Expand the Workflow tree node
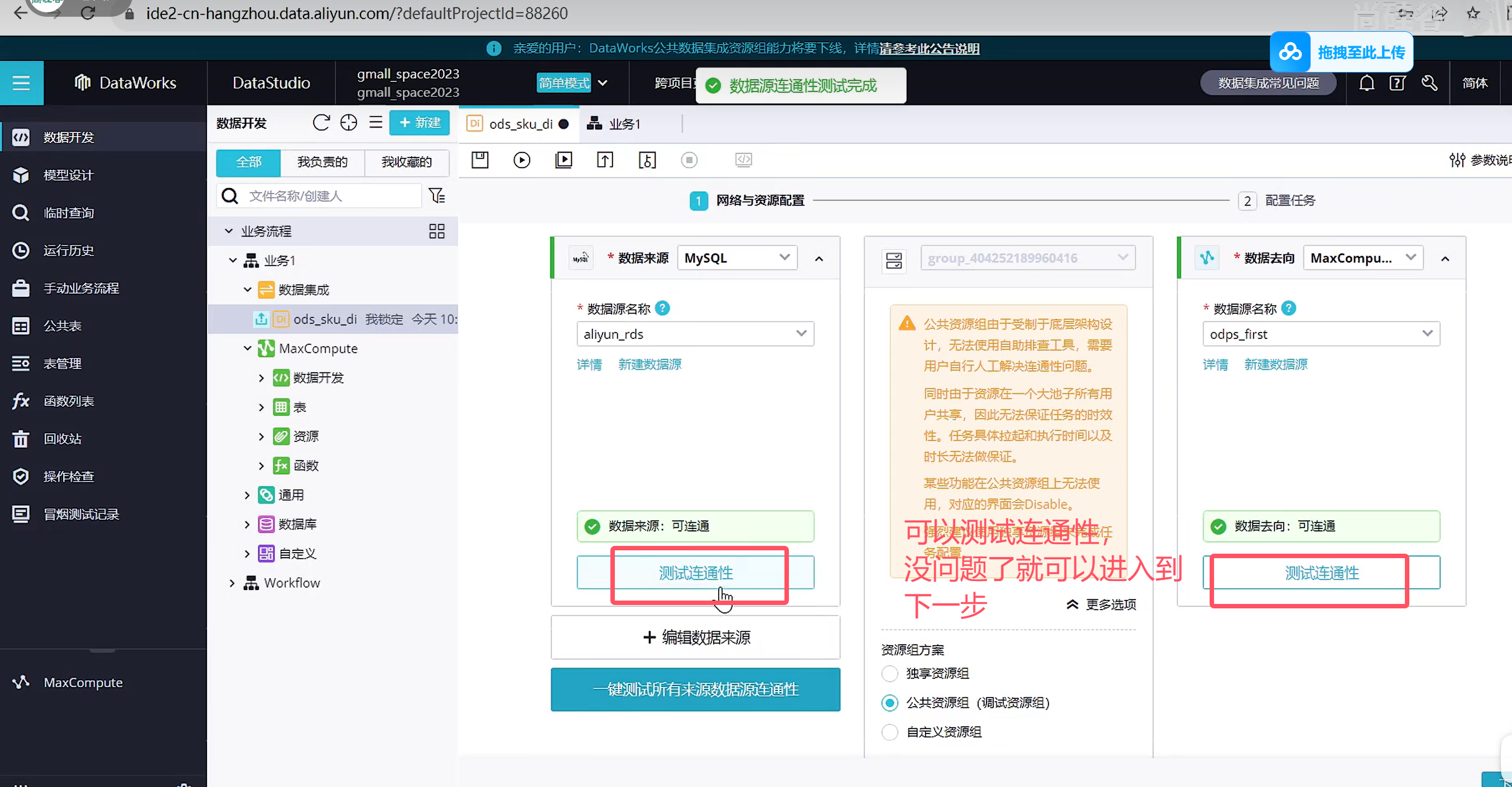This screenshot has height=787, width=1512. [x=232, y=583]
